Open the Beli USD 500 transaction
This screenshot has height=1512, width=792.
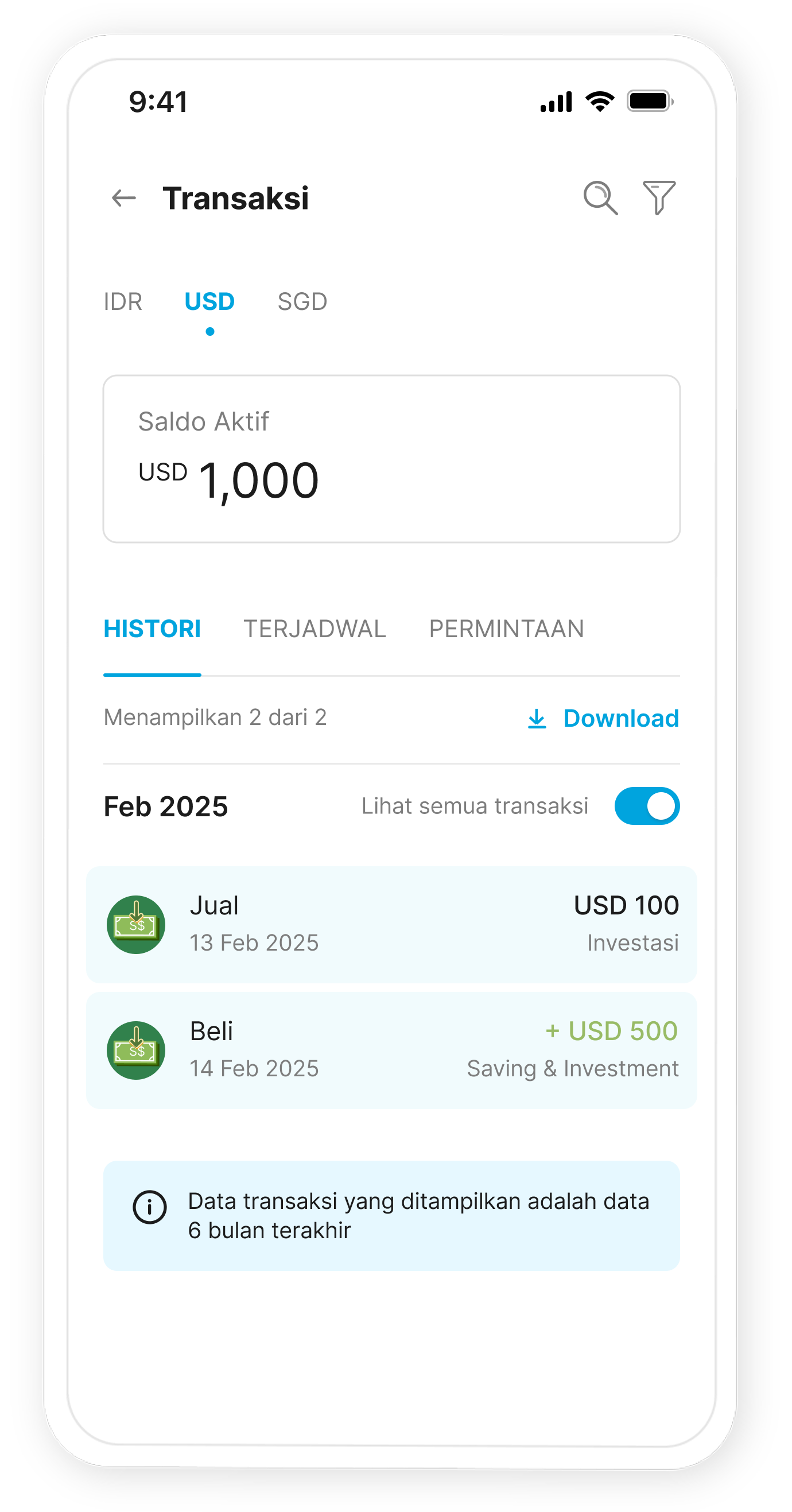(x=391, y=1050)
